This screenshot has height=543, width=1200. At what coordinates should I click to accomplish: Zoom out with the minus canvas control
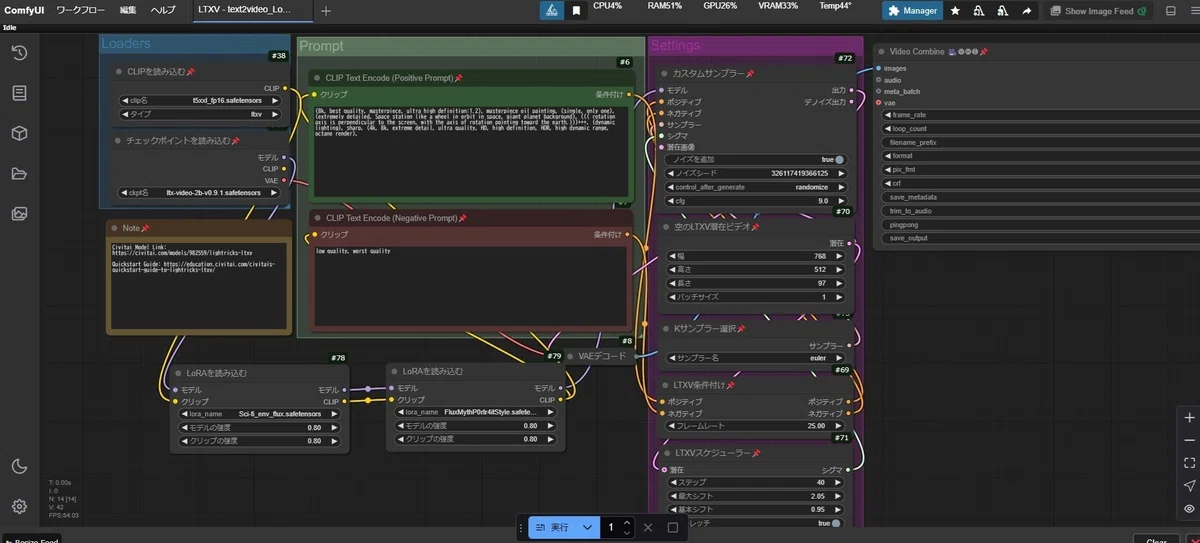pos(1189,441)
